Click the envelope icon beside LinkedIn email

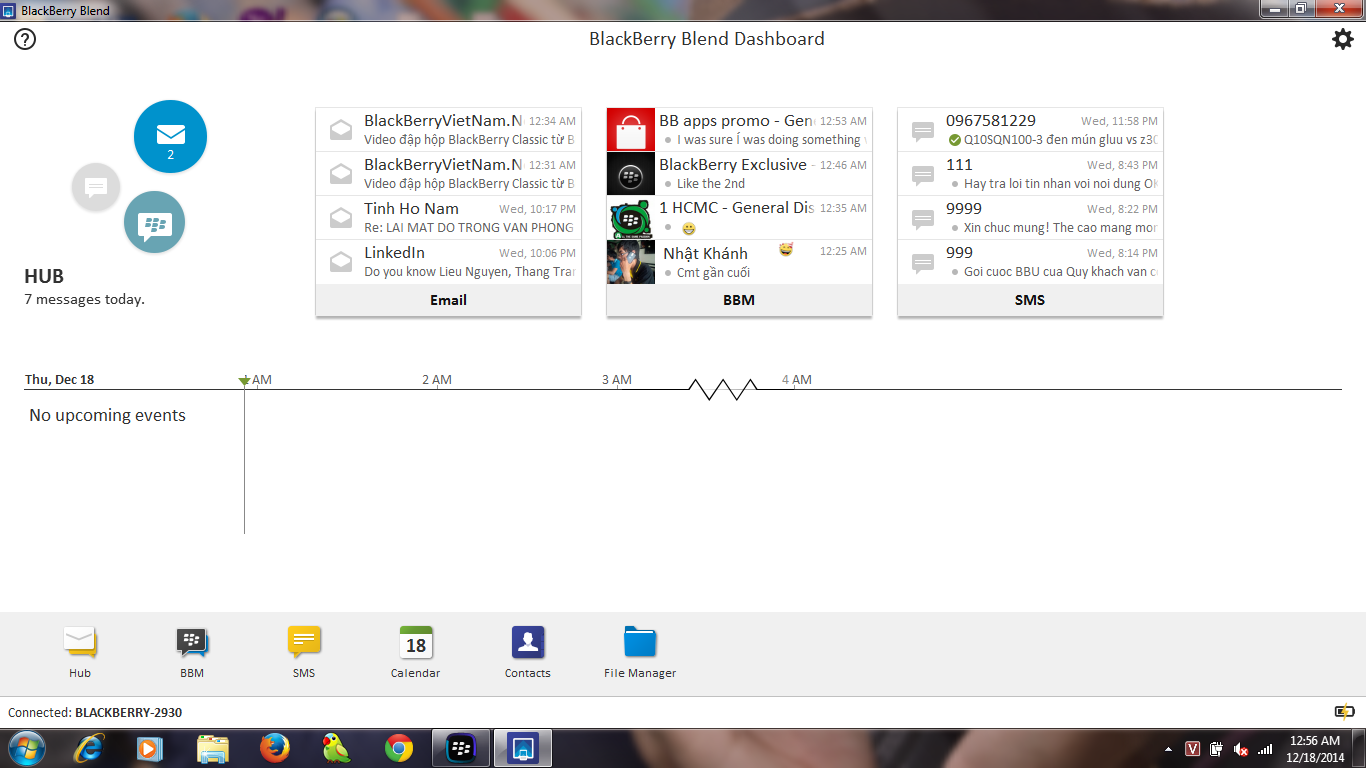coord(341,262)
